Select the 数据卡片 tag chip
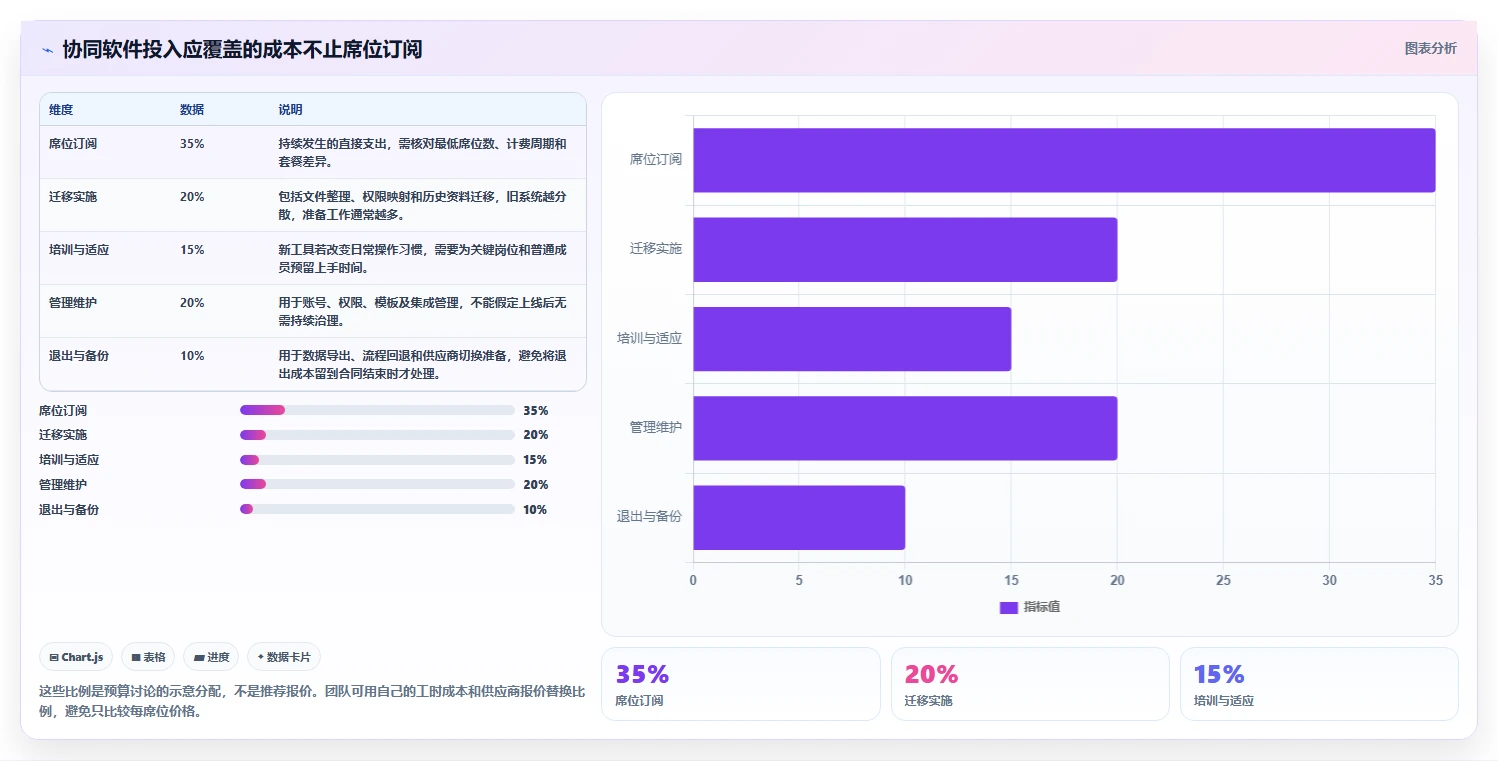Image resolution: width=1498 pixels, height=761 pixels. click(284, 657)
